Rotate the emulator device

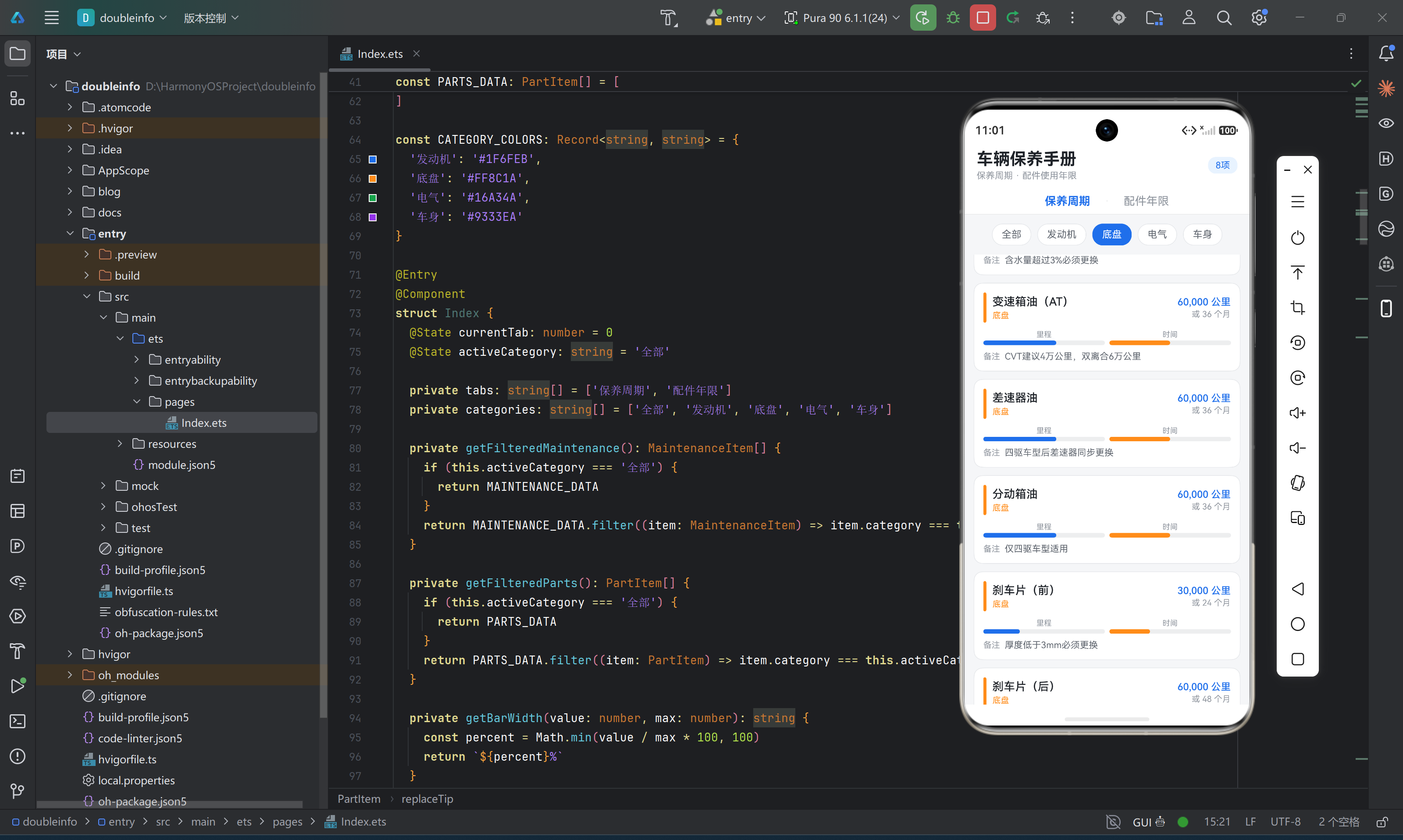(x=1297, y=483)
